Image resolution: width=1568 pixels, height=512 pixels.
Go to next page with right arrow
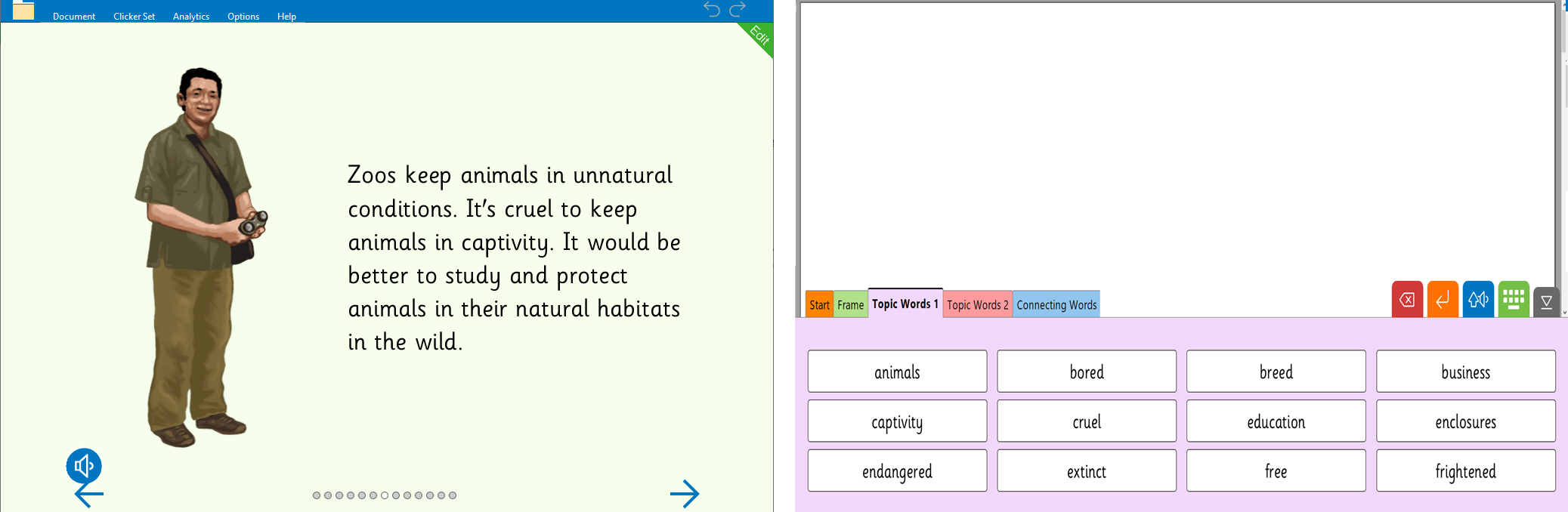tap(685, 494)
